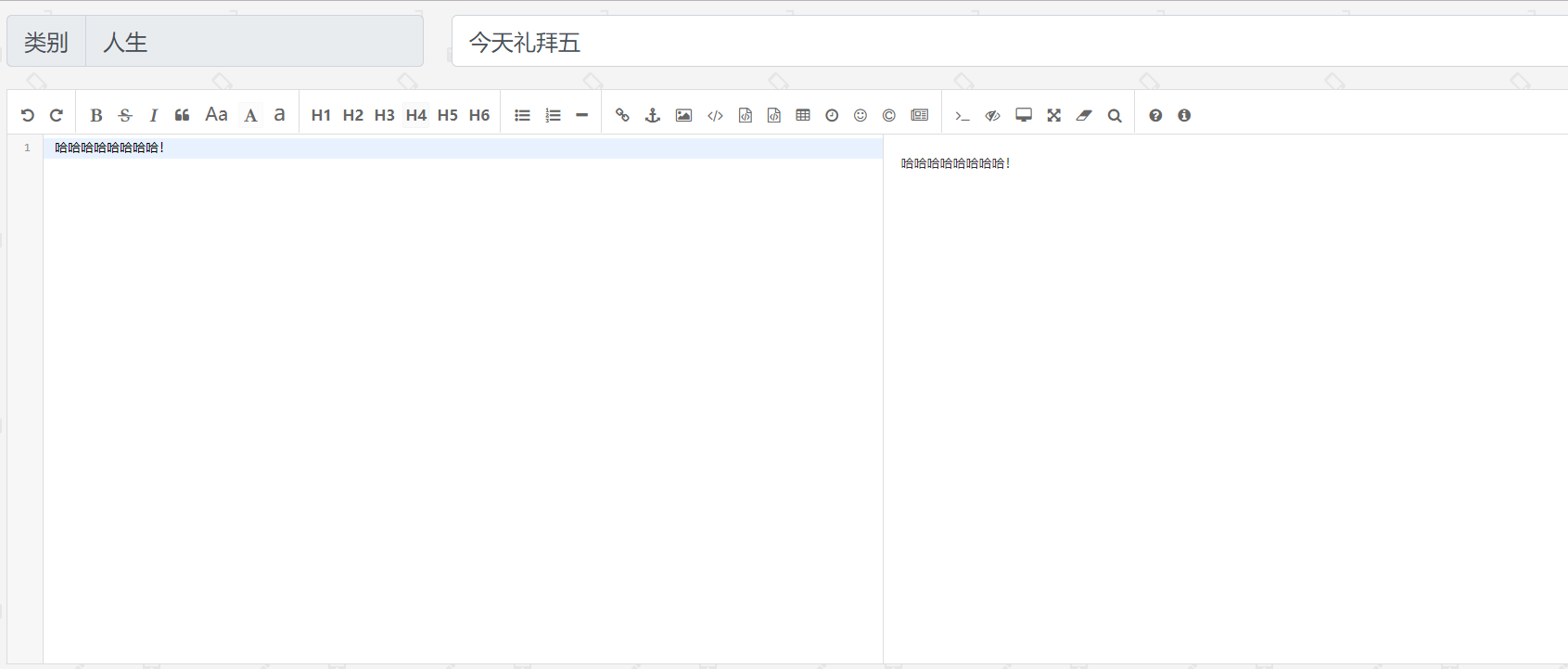Open the 人生 category dropdown

(x=254, y=41)
